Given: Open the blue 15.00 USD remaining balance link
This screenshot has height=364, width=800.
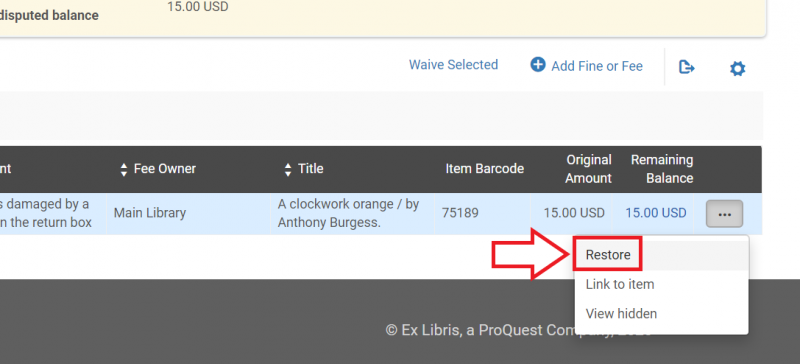Looking at the screenshot, I should 656,213.
